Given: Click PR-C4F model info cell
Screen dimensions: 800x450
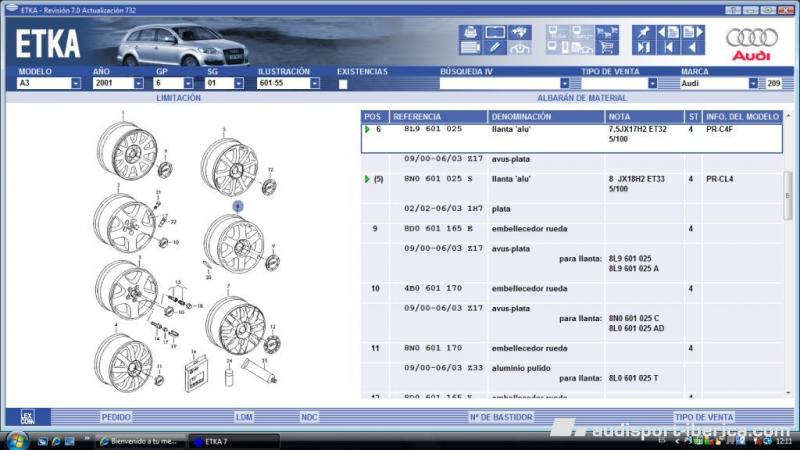Looking at the screenshot, I should click(719, 129).
